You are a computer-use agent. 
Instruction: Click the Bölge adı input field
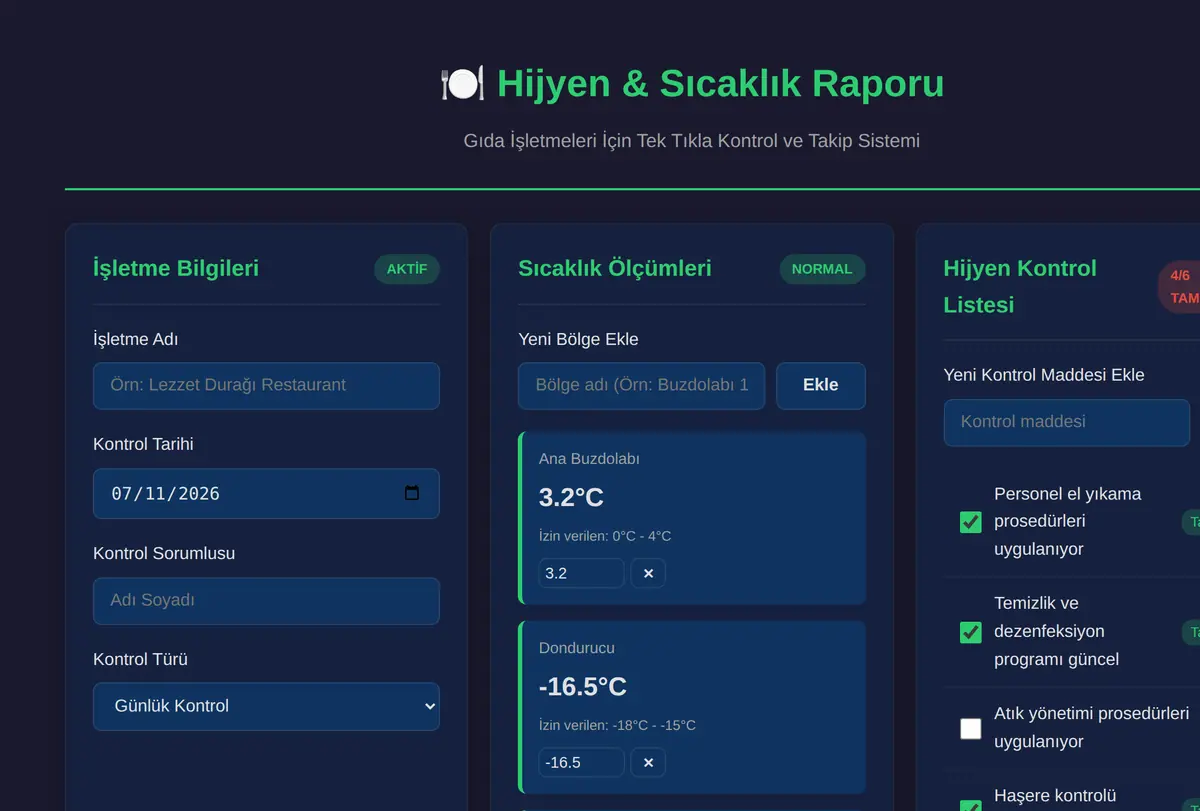coord(642,385)
